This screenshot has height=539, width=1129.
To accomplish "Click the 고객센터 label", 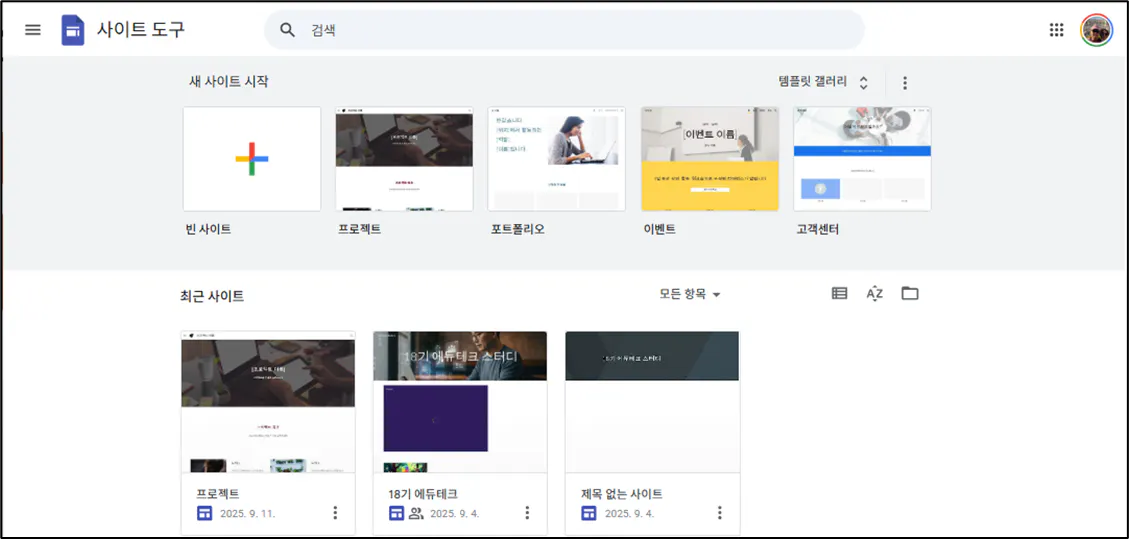I will pos(818,230).
